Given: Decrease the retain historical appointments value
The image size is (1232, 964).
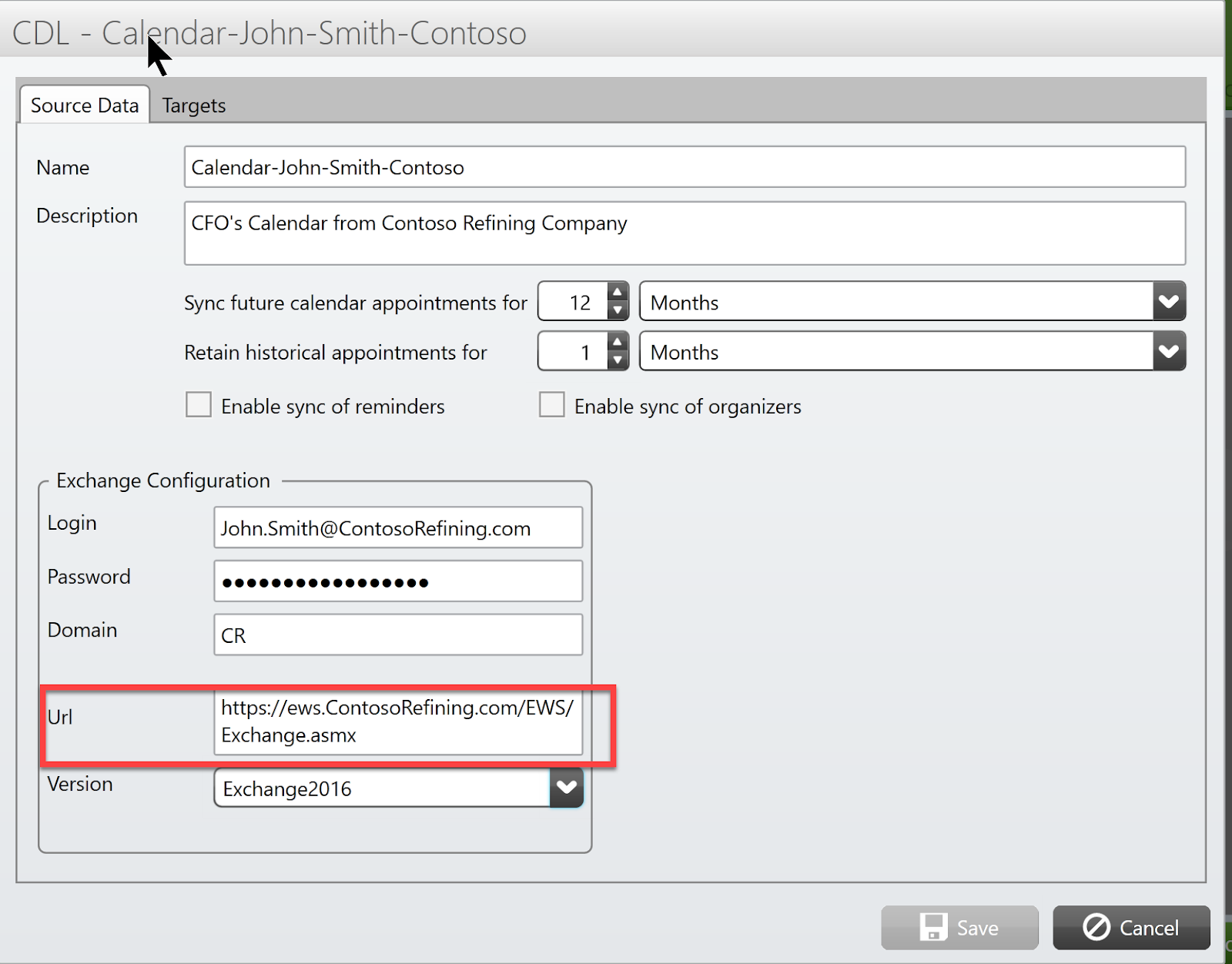Looking at the screenshot, I should click(x=618, y=360).
